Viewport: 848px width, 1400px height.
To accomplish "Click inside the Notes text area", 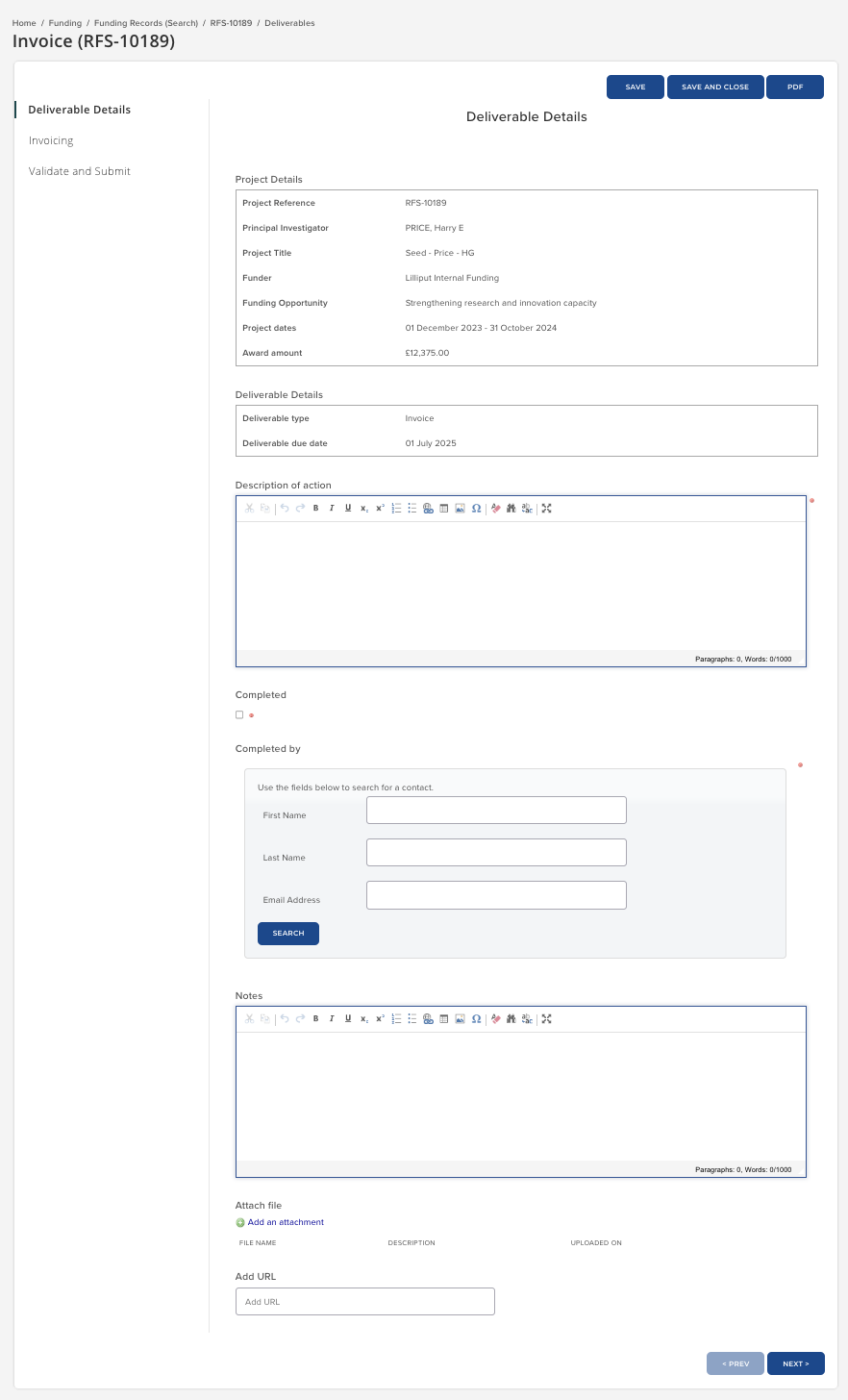I will (520, 1096).
